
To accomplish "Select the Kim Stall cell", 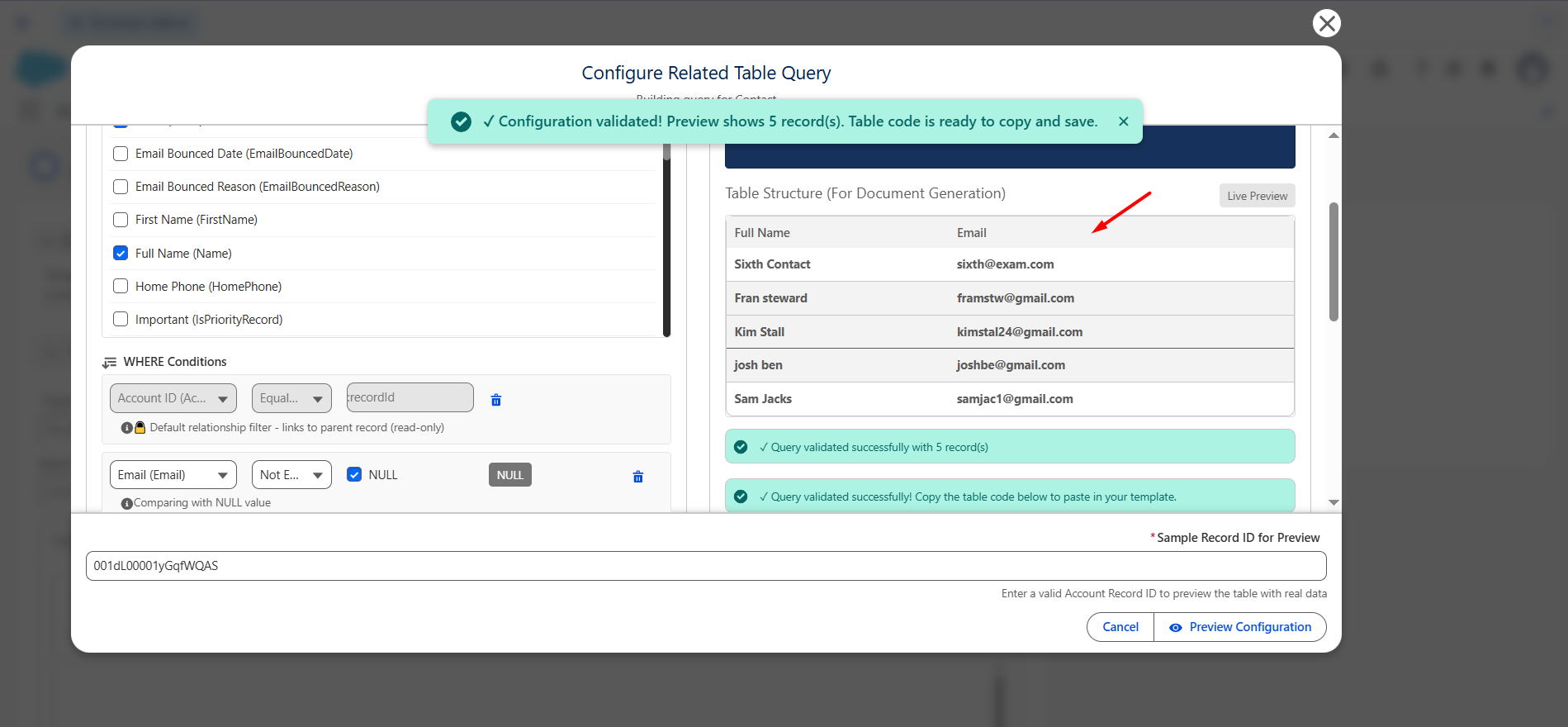I will (x=760, y=332).
